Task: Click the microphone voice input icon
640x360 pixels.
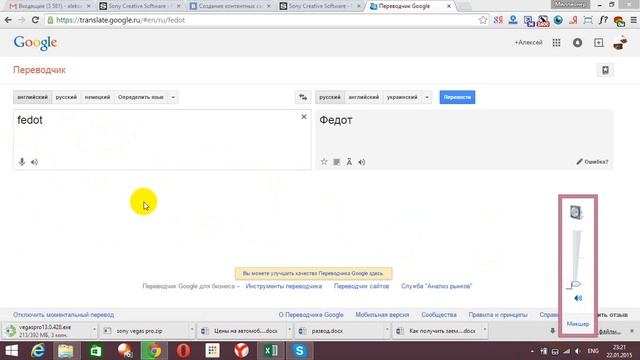Action: (22, 162)
